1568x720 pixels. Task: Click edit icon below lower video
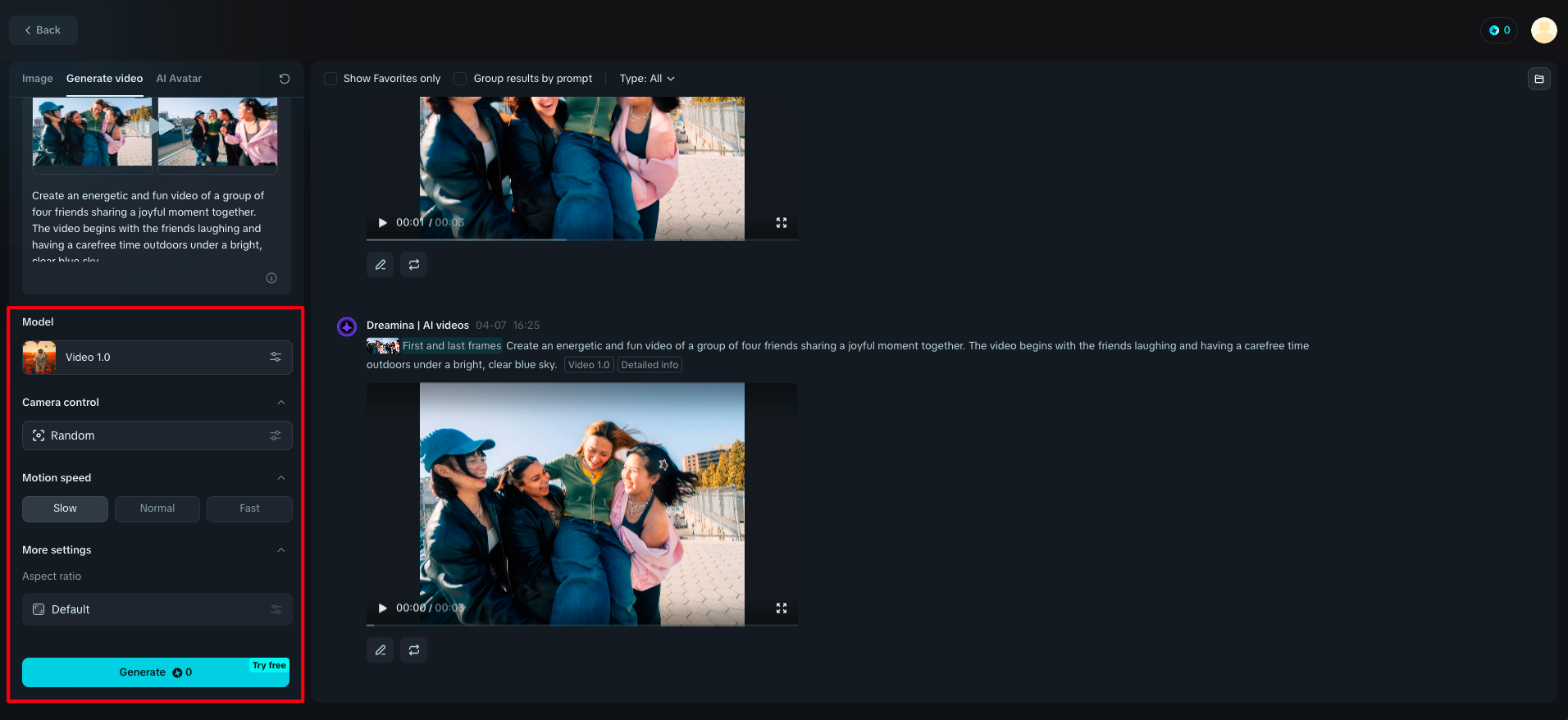(x=381, y=650)
